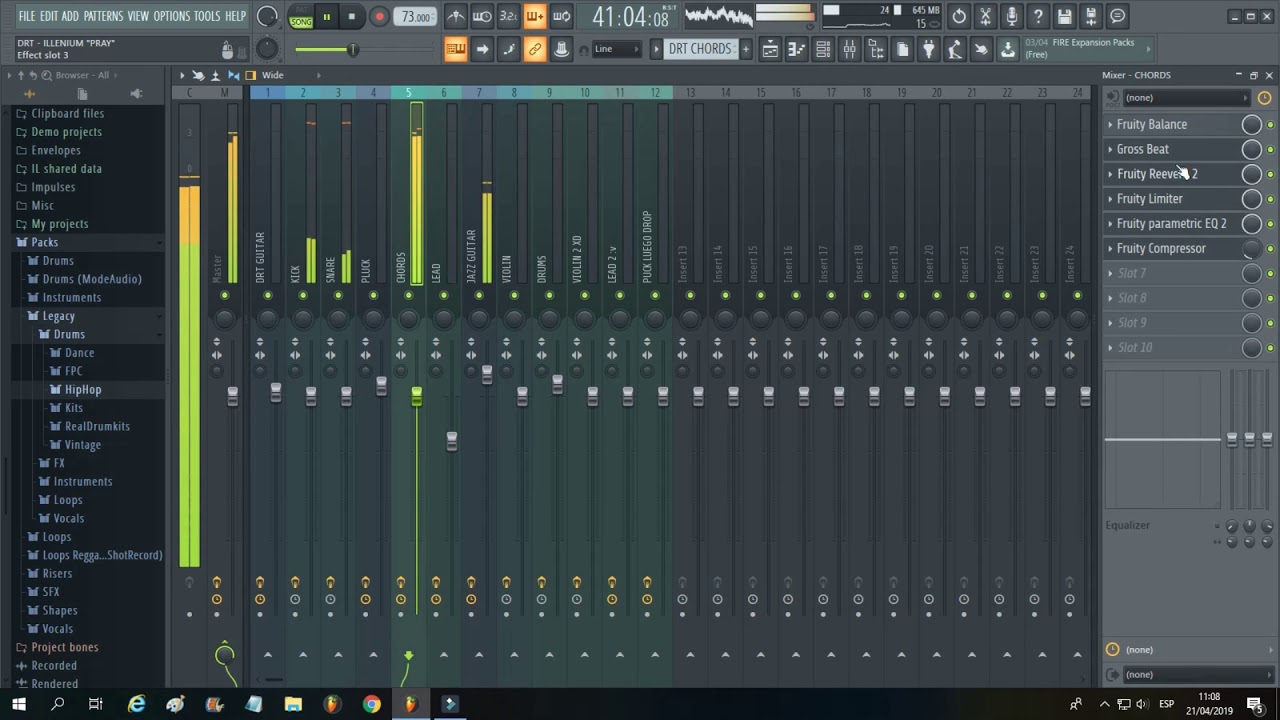The width and height of the screenshot is (1280, 720).
Task: Open the tempo tapper icon
Action: click(x=955, y=50)
